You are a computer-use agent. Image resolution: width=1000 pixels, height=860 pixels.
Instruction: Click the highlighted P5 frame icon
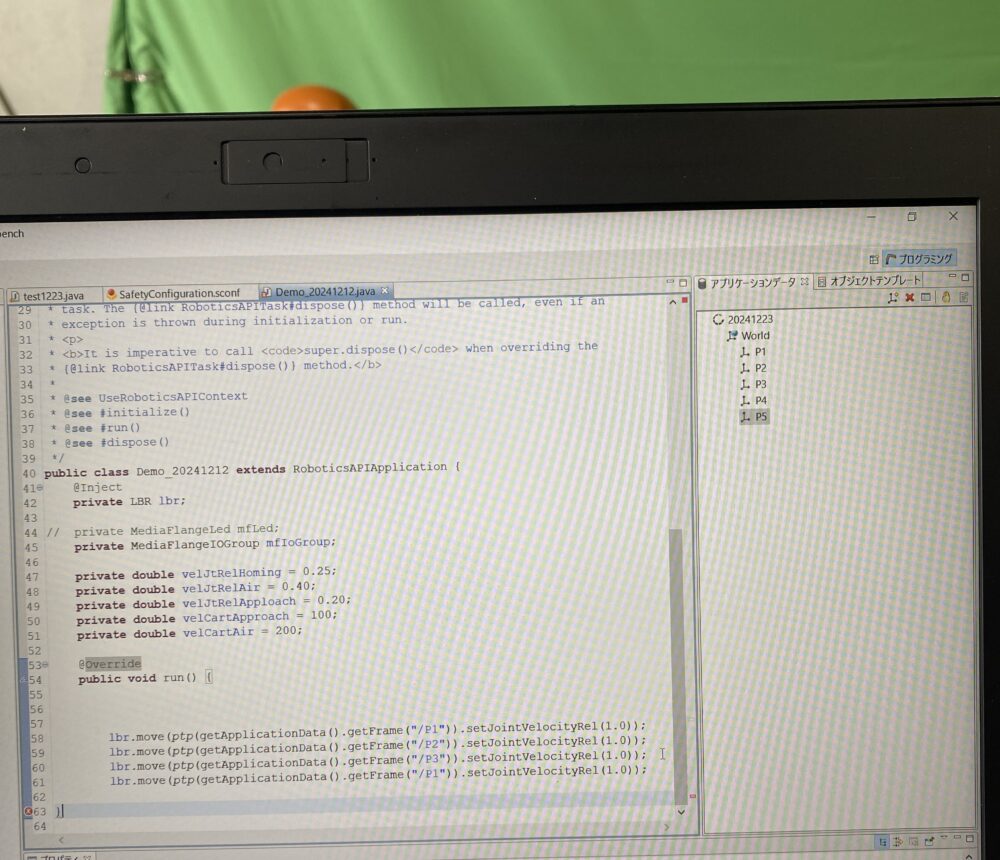coord(745,417)
